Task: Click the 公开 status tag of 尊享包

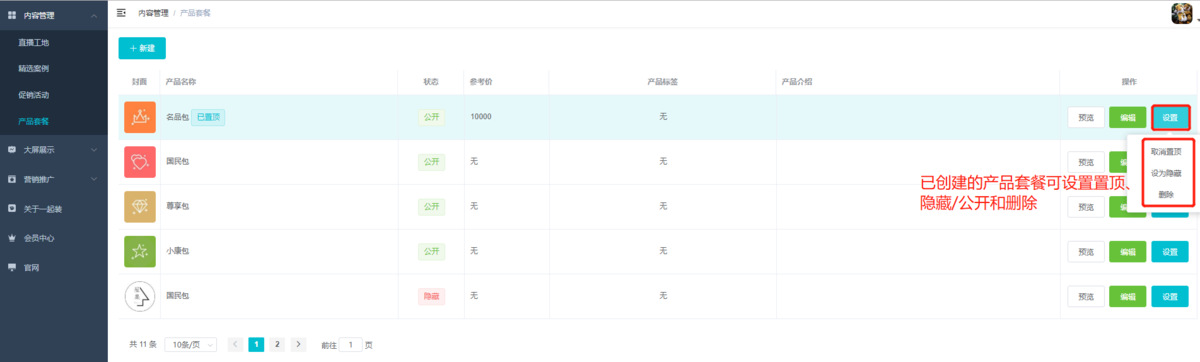Action: click(431, 206)
